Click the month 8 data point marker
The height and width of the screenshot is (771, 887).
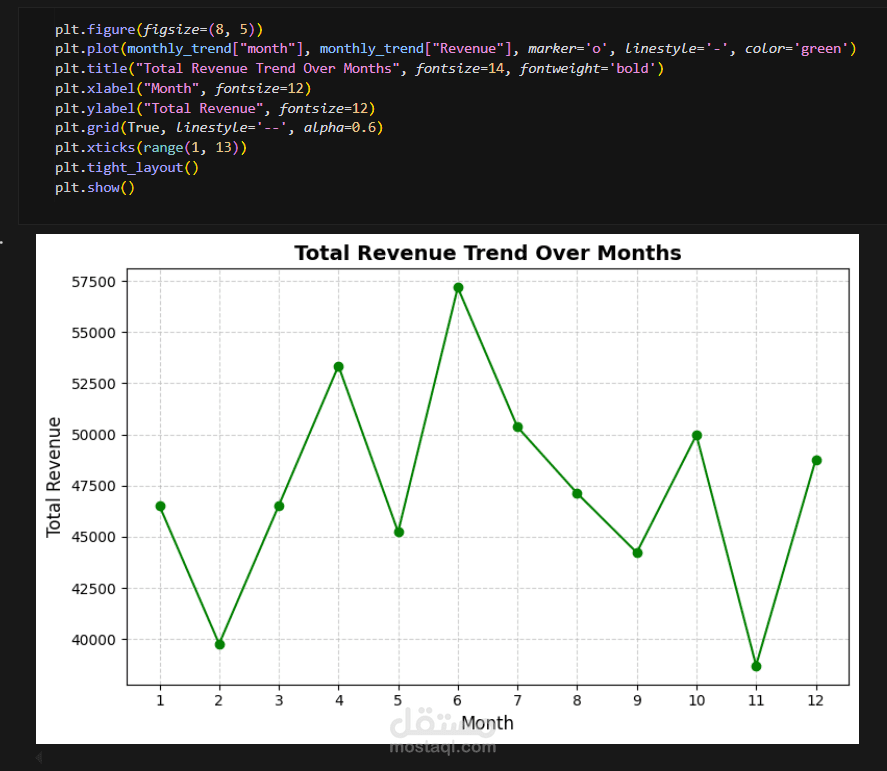point(577,494)
